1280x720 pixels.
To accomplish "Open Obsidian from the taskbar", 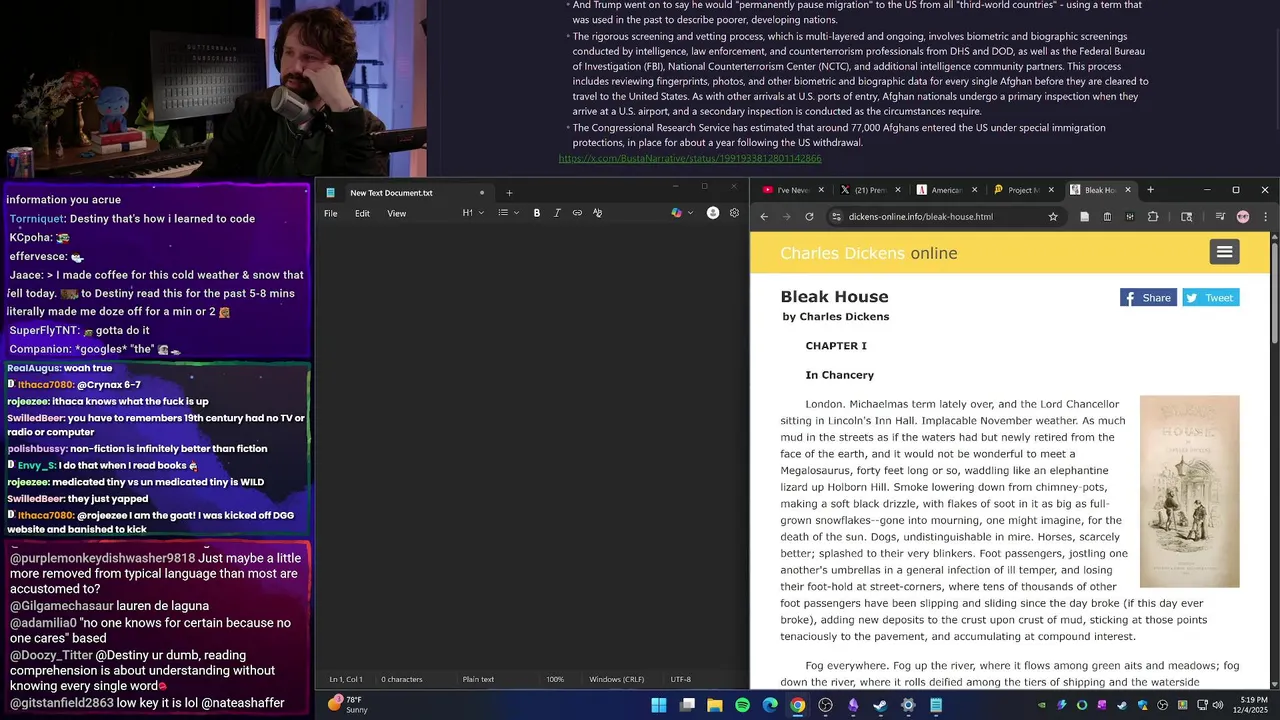I will click(853, 705).
